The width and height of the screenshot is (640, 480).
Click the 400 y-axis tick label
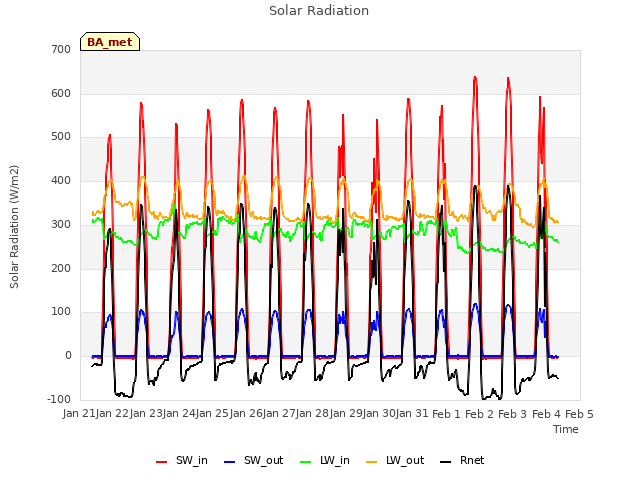(x=61, y=180)
